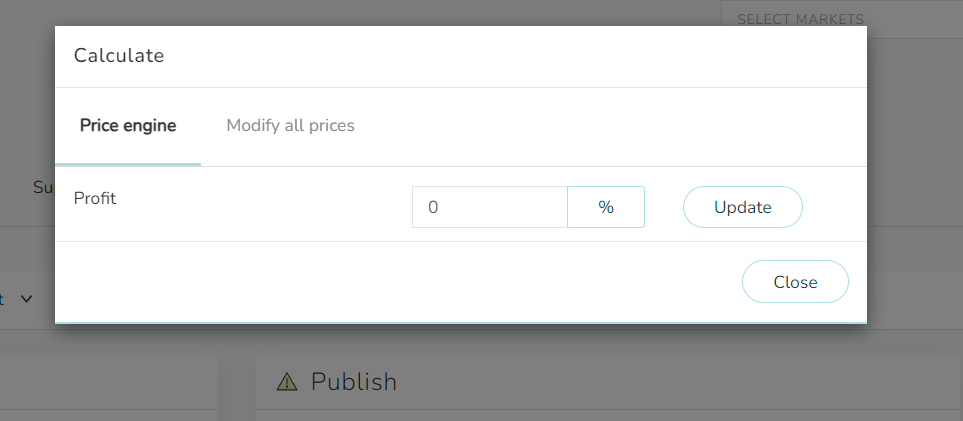Viewport: 963px width, 421px height.
Task: Focus the Profit value input field
Action: coord(489,207)
